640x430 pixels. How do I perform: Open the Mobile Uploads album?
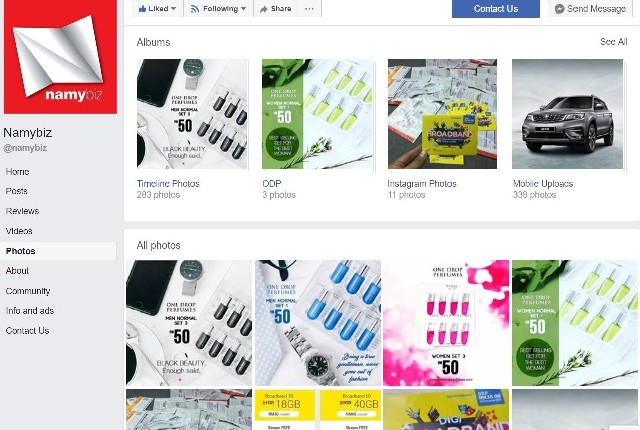[543, 184]
